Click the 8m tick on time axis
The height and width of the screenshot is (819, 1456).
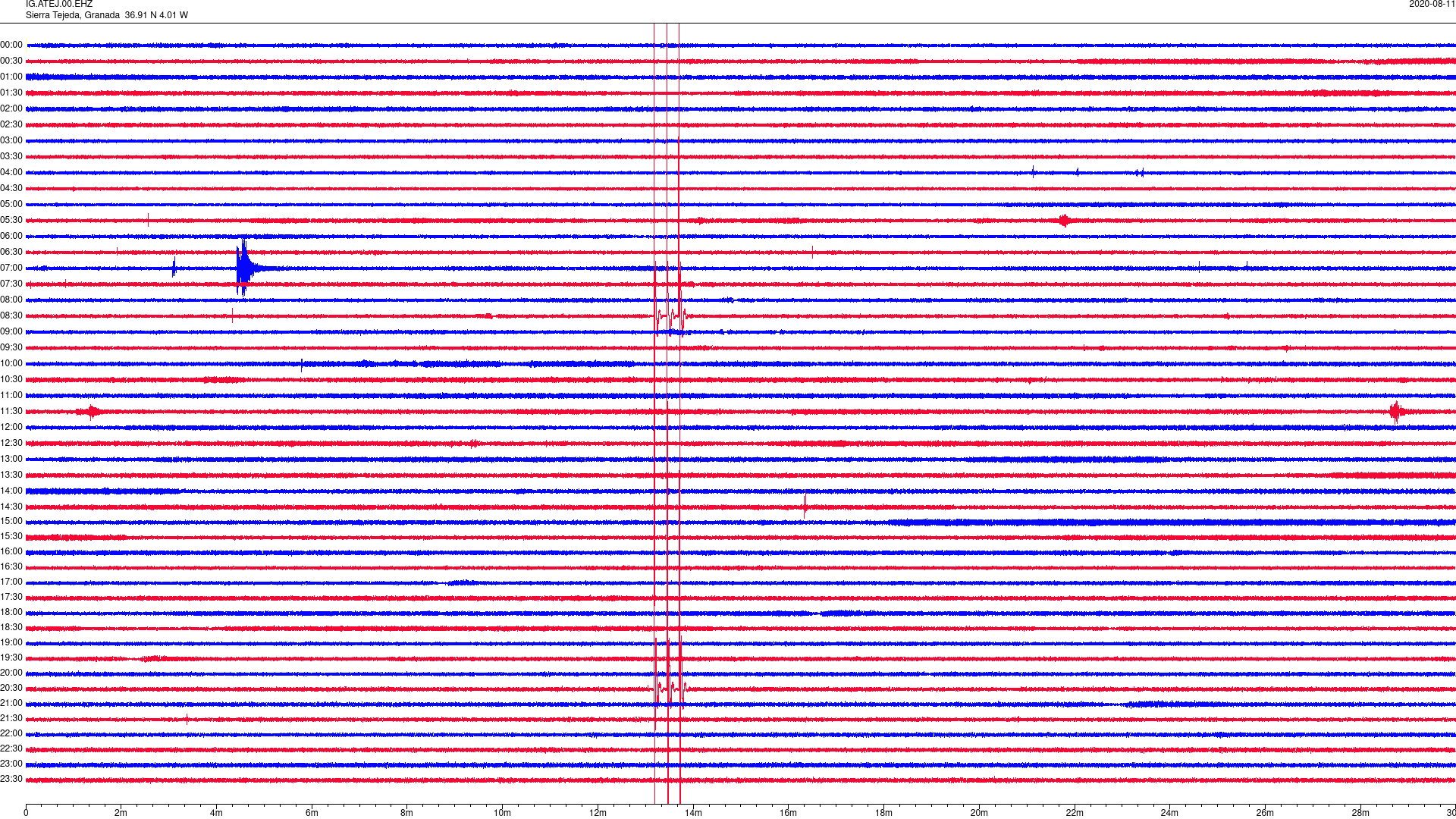click(407, 813)
